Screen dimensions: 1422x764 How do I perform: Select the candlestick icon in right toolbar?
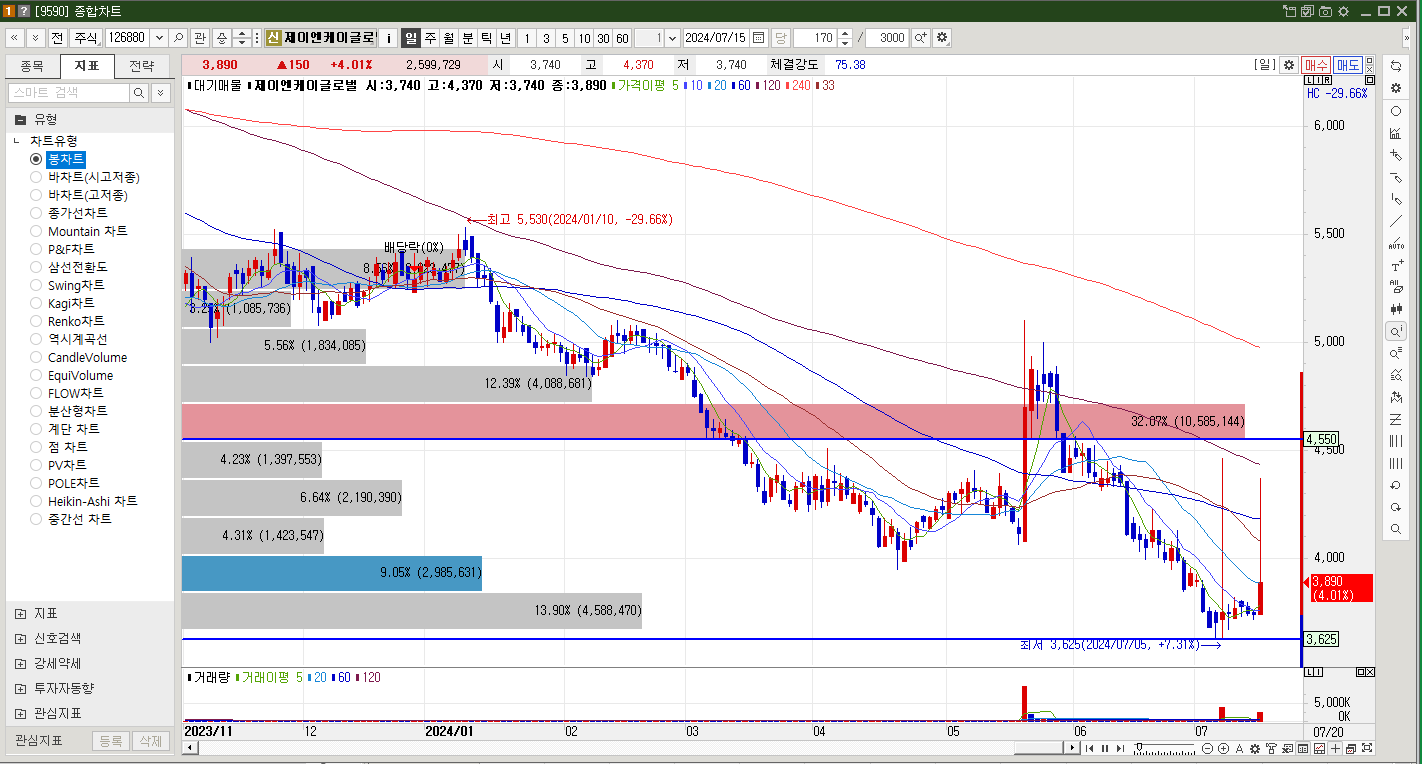tap(1396, 309)
